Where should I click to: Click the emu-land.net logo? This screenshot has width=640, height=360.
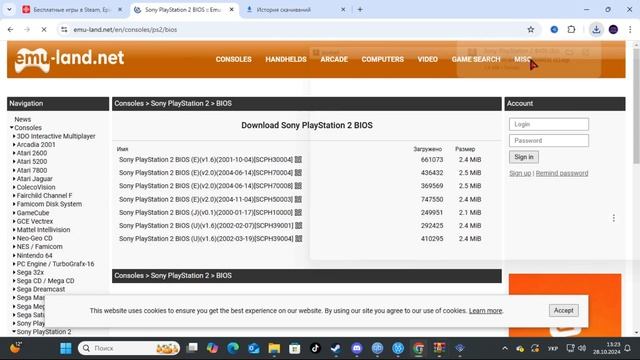(x=69, y=60)
